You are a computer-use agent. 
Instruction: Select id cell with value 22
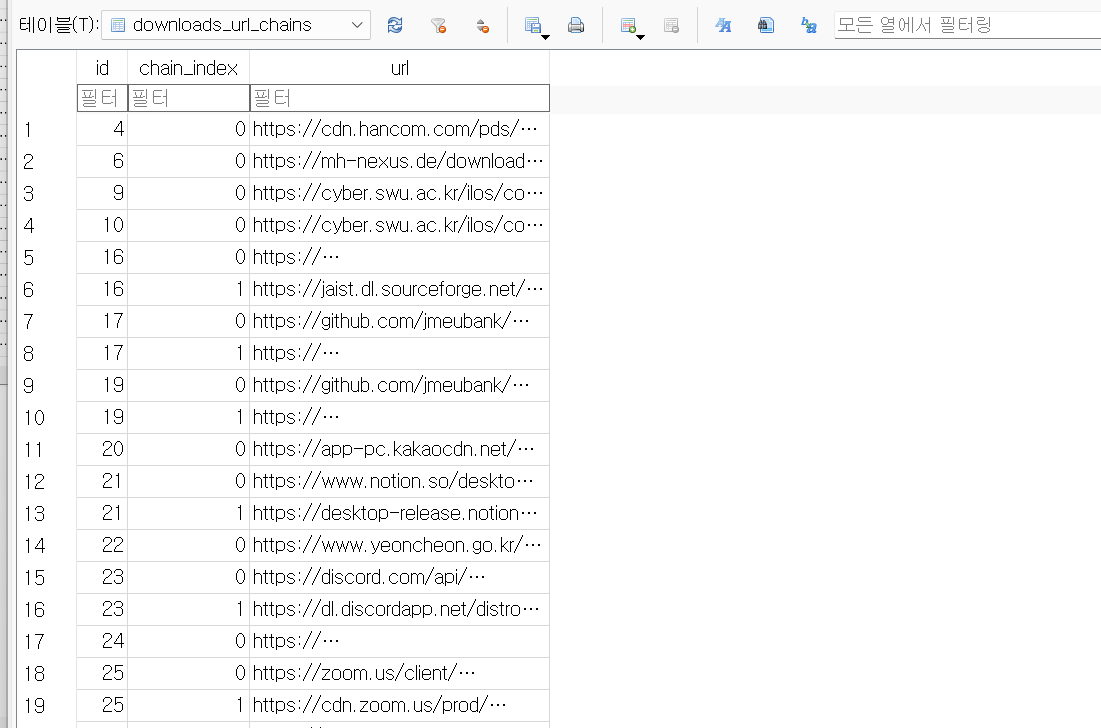[x=103, y=545]
